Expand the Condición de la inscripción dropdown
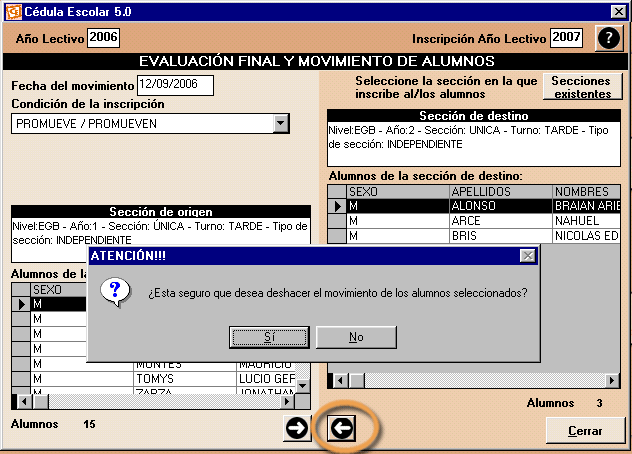The height and width of the screenshot is (454, 632). pos(281,123)
